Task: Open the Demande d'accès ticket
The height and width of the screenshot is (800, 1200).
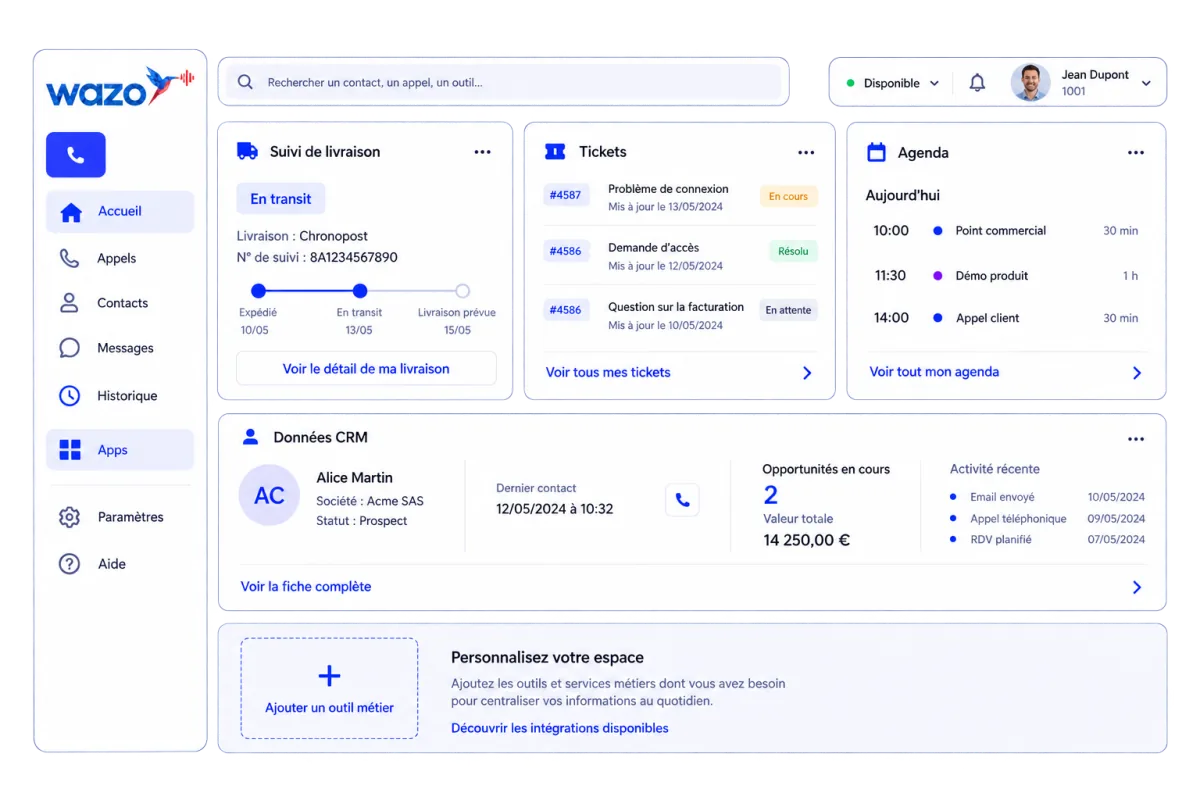Action: tap(681, 256)
